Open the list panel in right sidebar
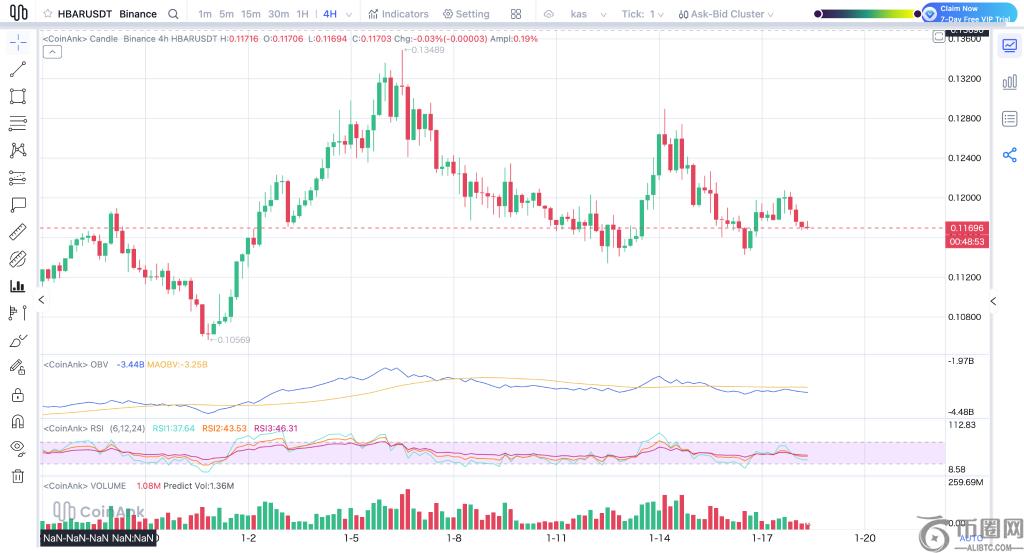 (x=1009, y=119)
